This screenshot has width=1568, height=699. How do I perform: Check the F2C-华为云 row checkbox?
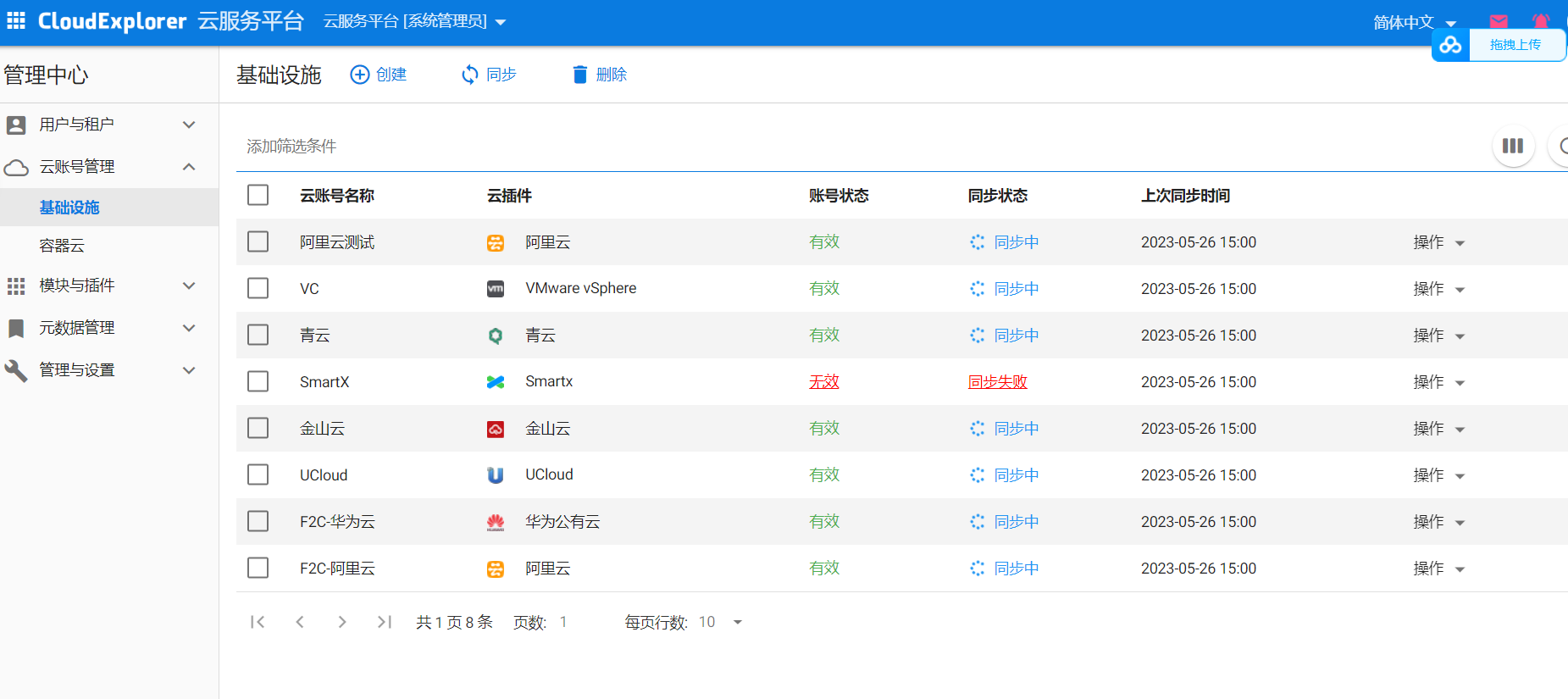258,521
